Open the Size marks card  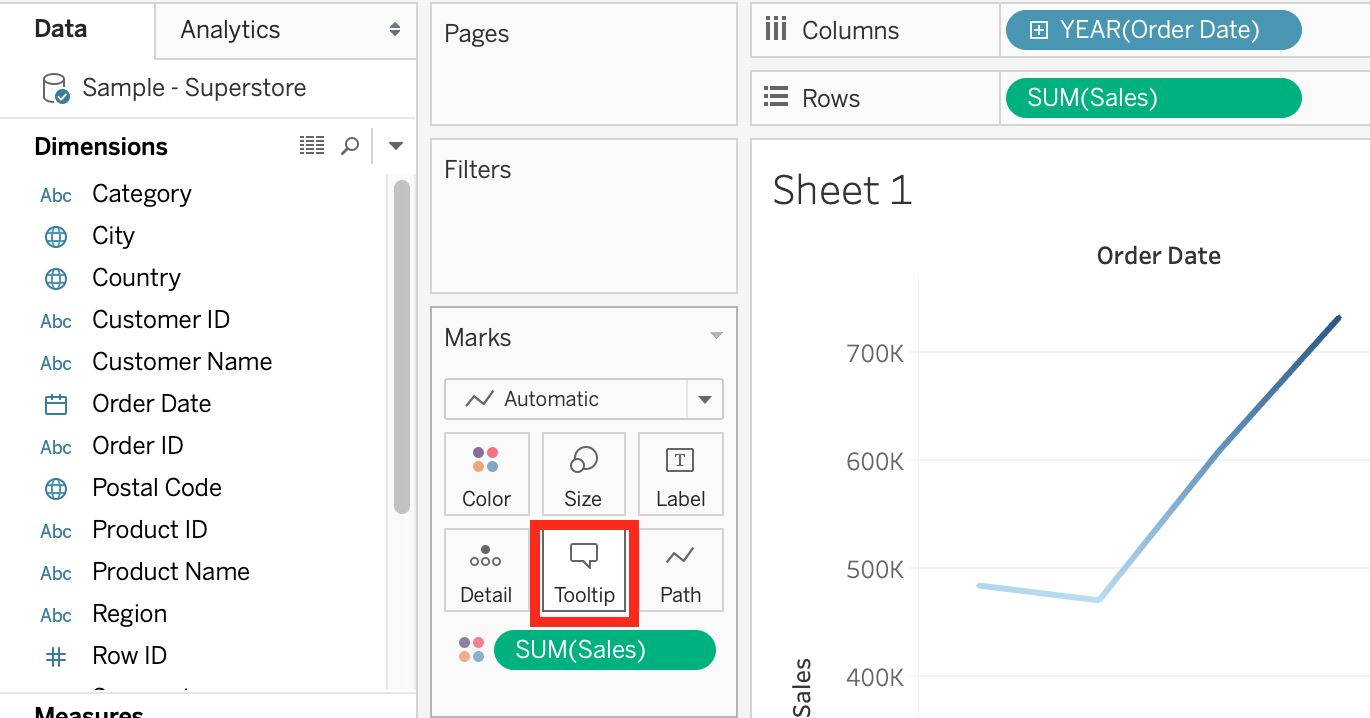pos(583,474)
